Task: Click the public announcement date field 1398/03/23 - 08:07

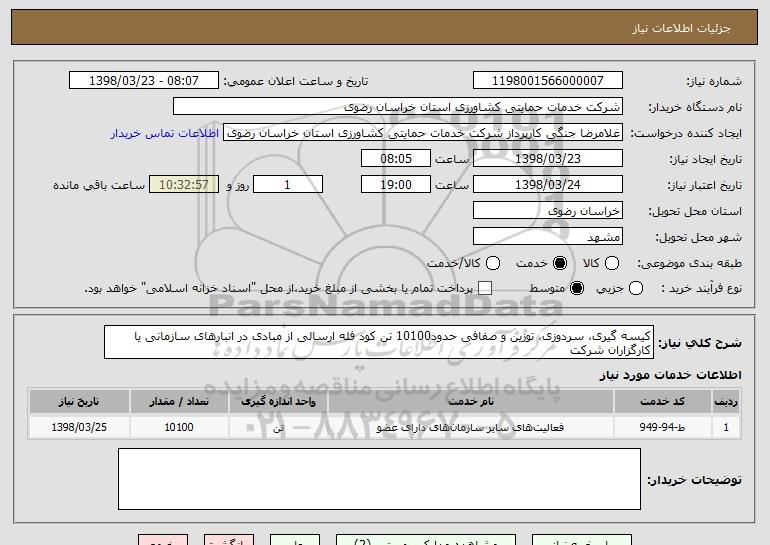Action: click(x=144, y=80)
